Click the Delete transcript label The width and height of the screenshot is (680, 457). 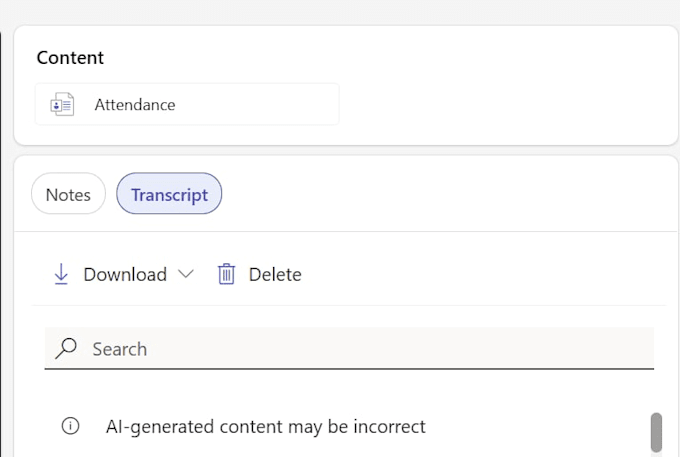pyautogui.click(x=275, y=274)
